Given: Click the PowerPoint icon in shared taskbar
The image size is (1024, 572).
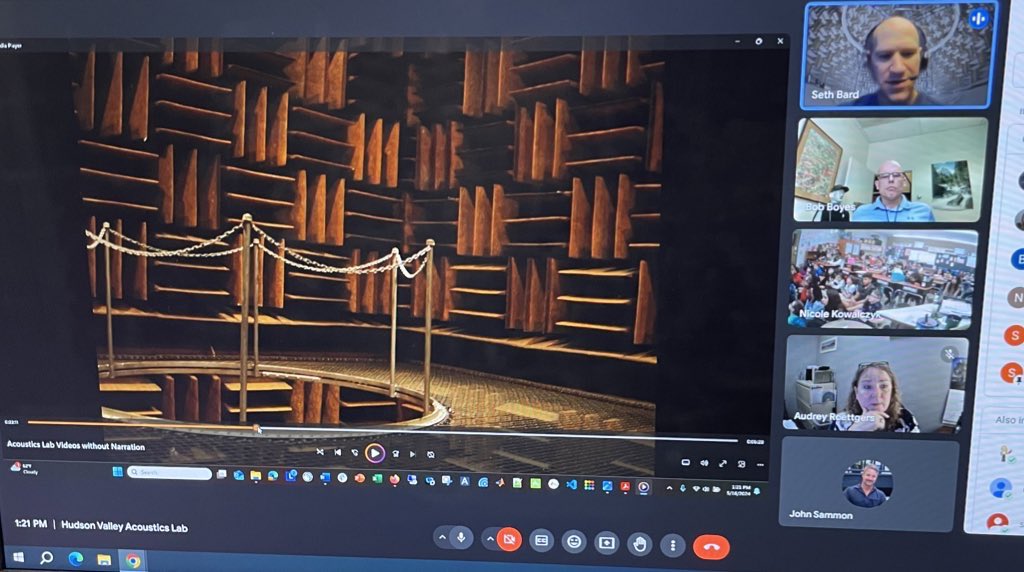Looking at the screenshot, I should click(359, 478).
